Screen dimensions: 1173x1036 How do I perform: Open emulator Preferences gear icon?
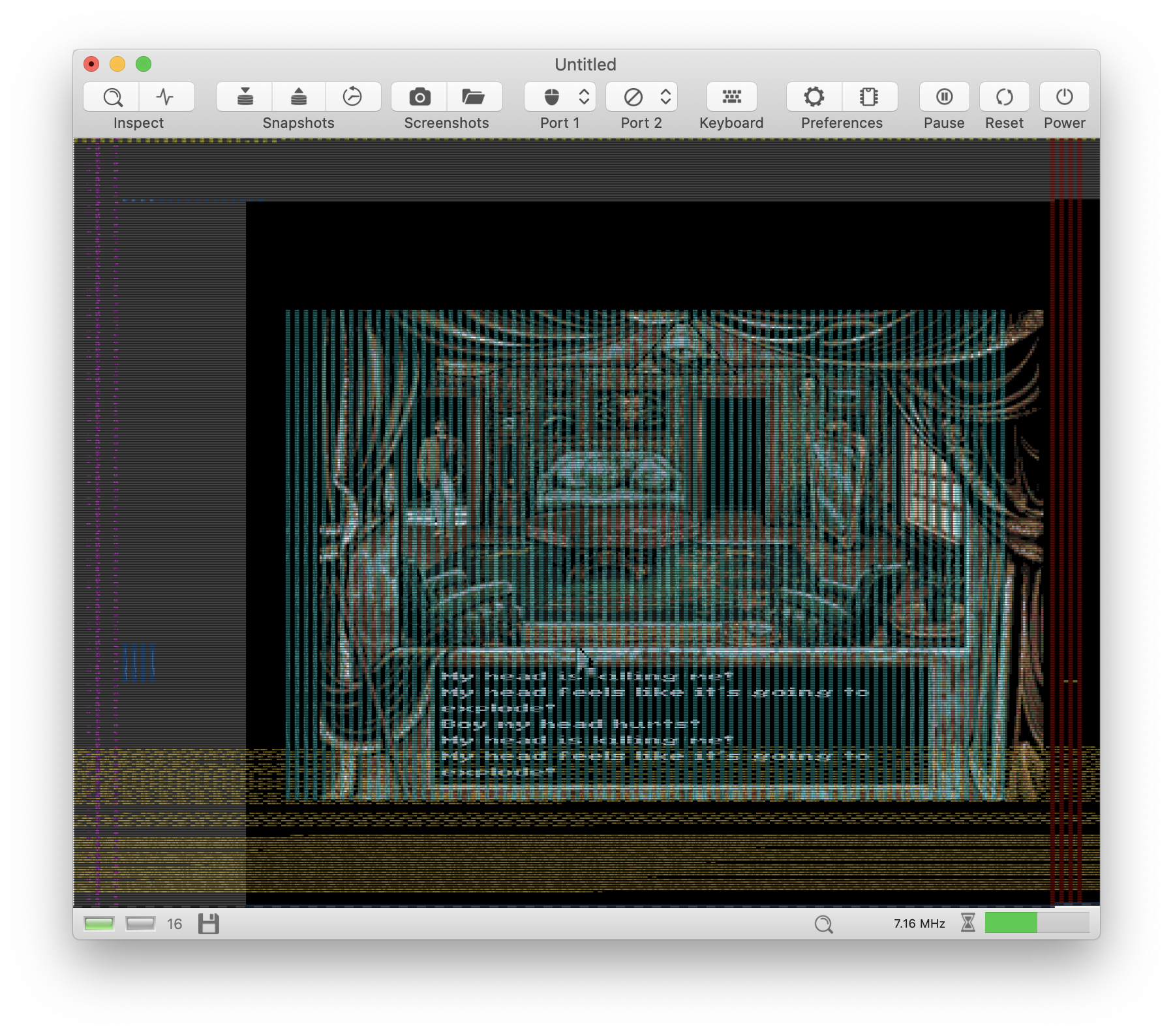(x=814, y=97)
